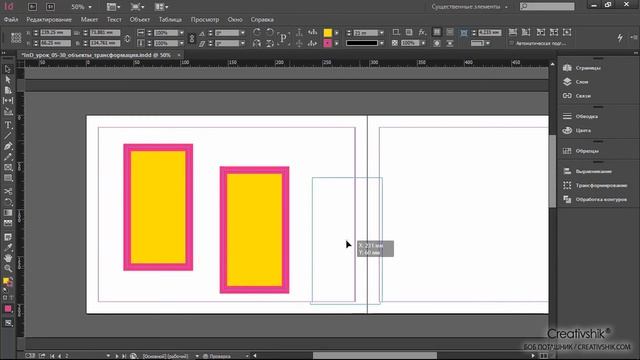The image size is (640, 360).
Task: Select the Selection tool arrow
Action: pyautogui.click(x=8, y=69)
